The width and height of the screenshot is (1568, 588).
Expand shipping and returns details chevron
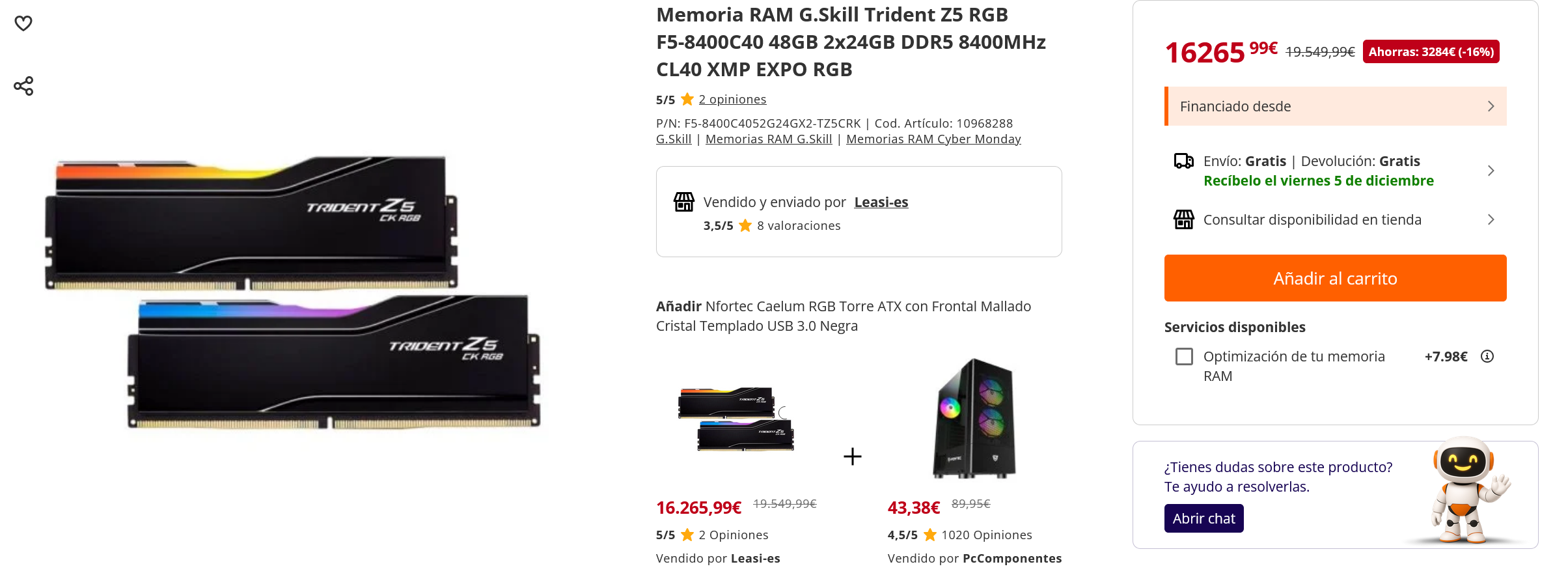(1491, 171)
